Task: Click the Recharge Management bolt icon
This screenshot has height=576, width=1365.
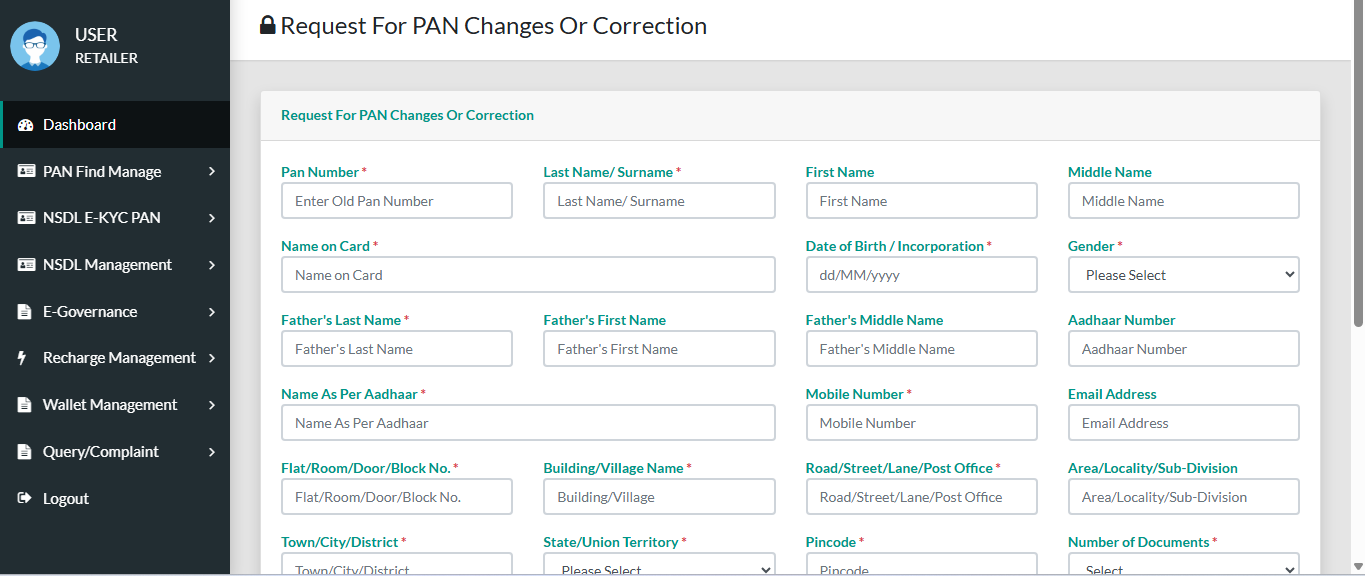Action: coord(23,358)
